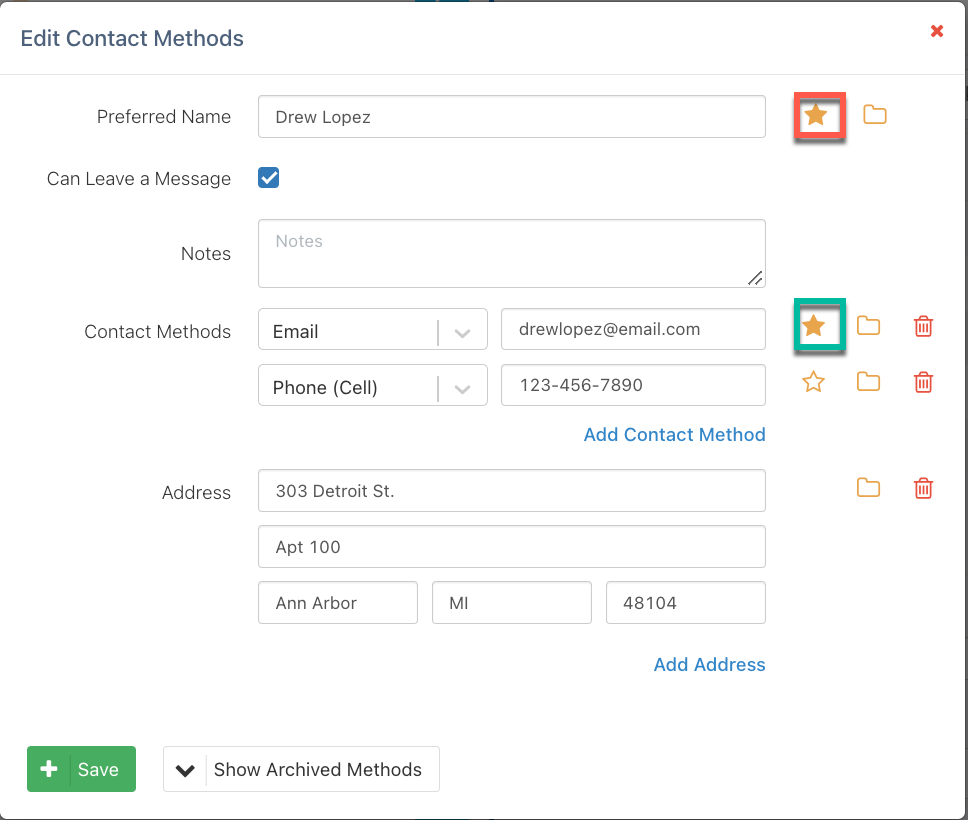The width and height of the screenshot is (968, 820).
Task: Delete the 303 Detroit St. address
Action: [924, 488]
